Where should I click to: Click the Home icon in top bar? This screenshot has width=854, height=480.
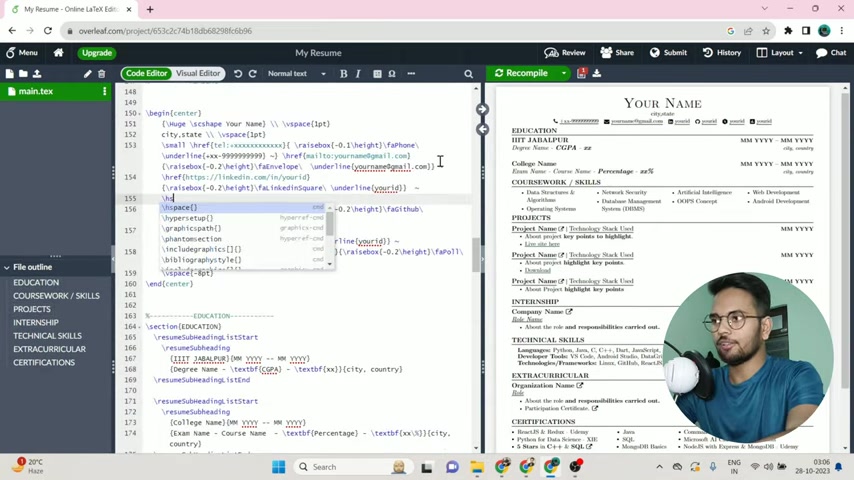point(58,53)
